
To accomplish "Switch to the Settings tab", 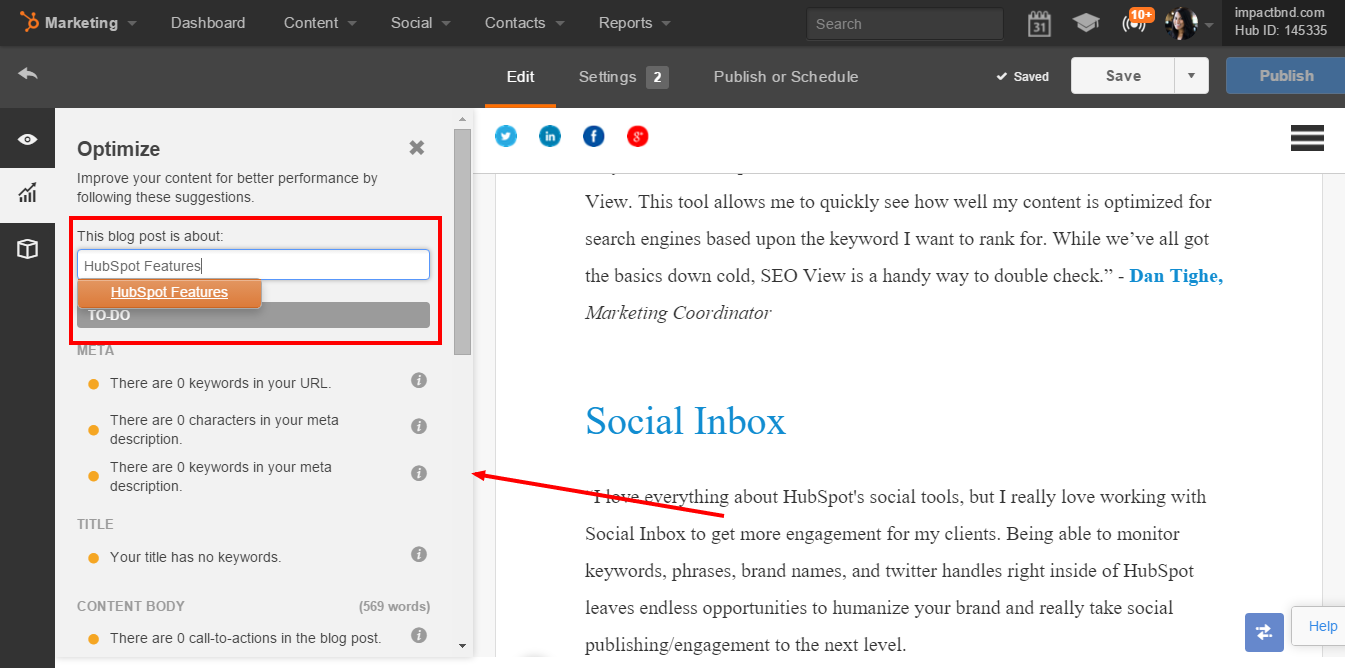I will tap(622, 77).
